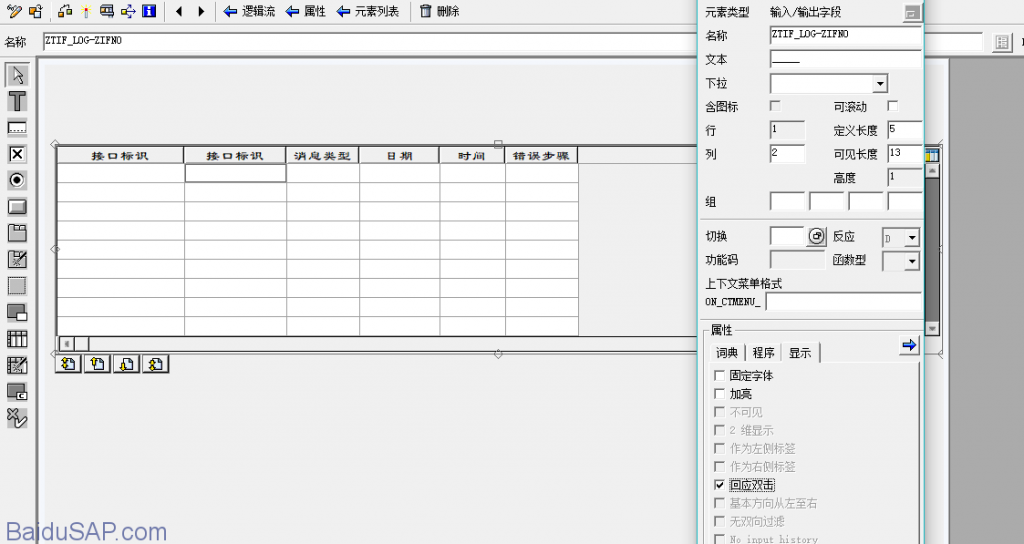
Task: Open the 函数型 dropdown
Action: point(911,261)
